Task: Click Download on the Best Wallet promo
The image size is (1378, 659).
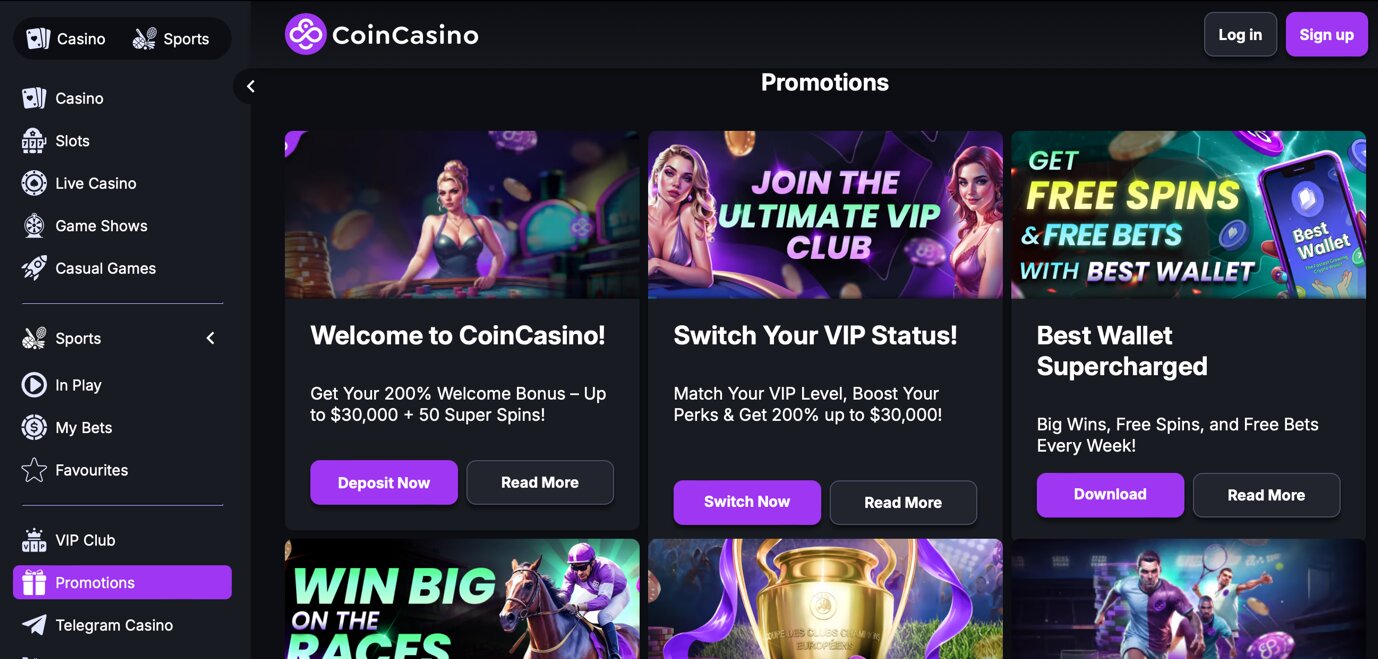Action: coord(1110,494)
